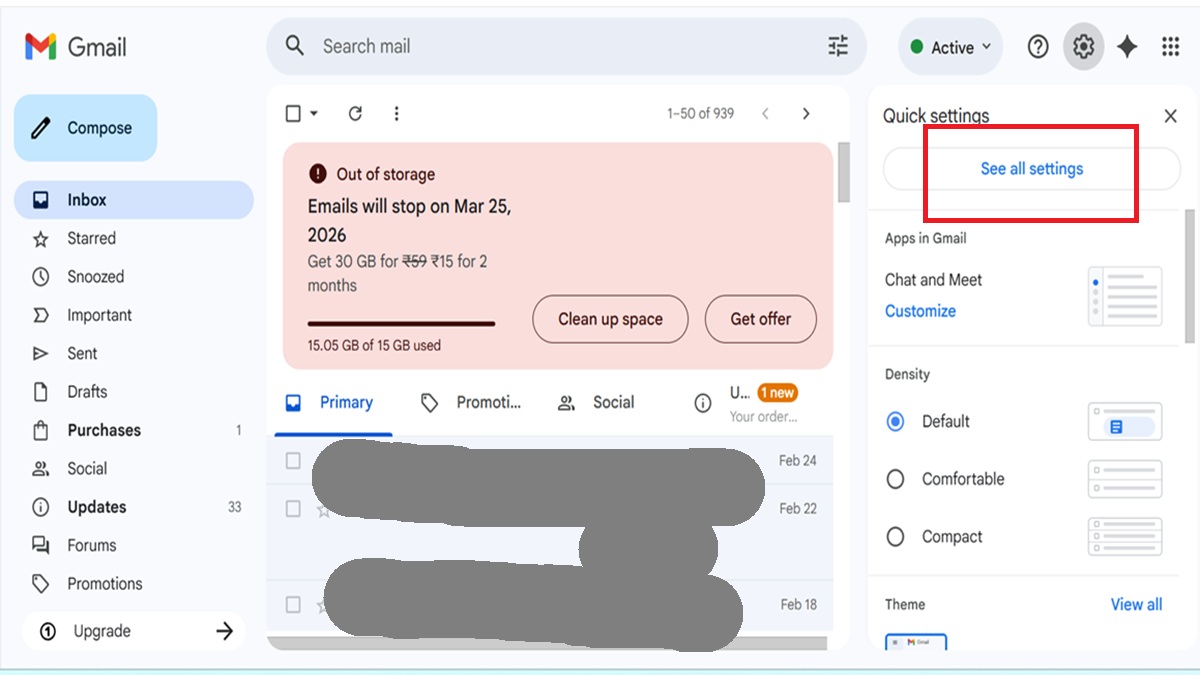Select the Default density option
This screenshot has height=675, width=1200.
[896, 422]
